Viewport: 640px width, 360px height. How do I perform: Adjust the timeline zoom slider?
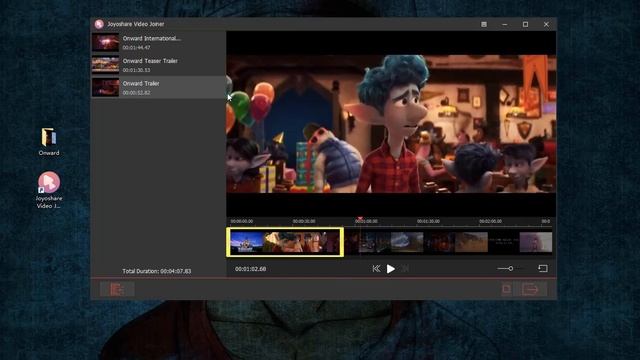[510, 269]
